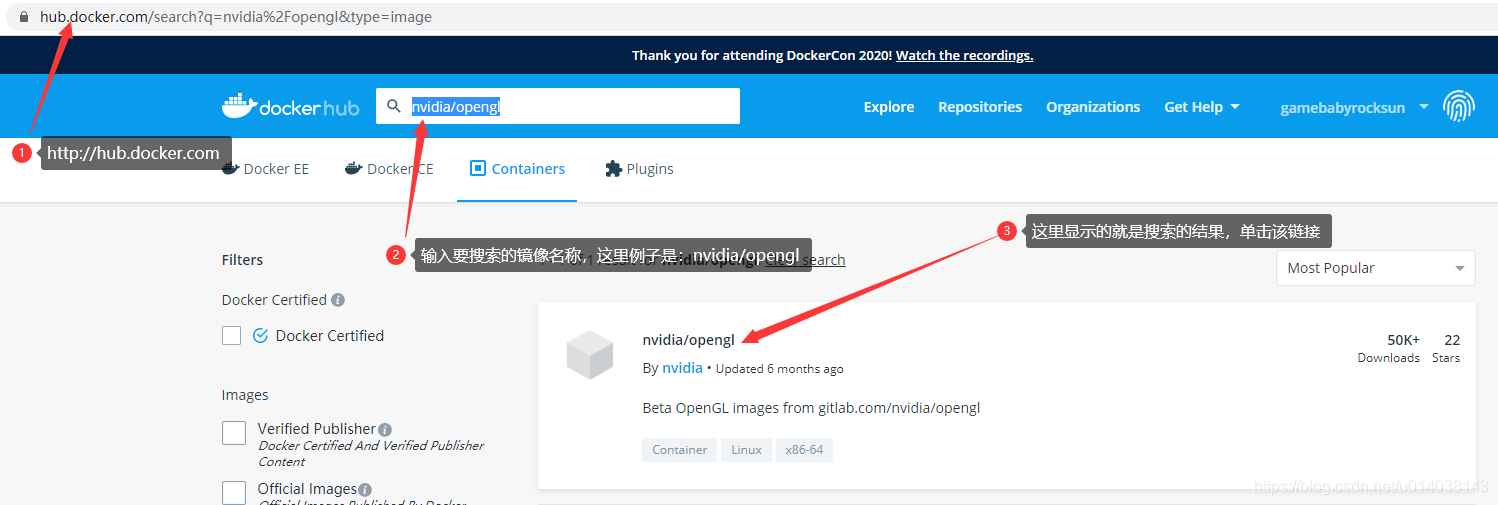Viewport: 1498px width, 505px height.
Task: Open the Docker Hub whale logo
Action: (290, 106)
